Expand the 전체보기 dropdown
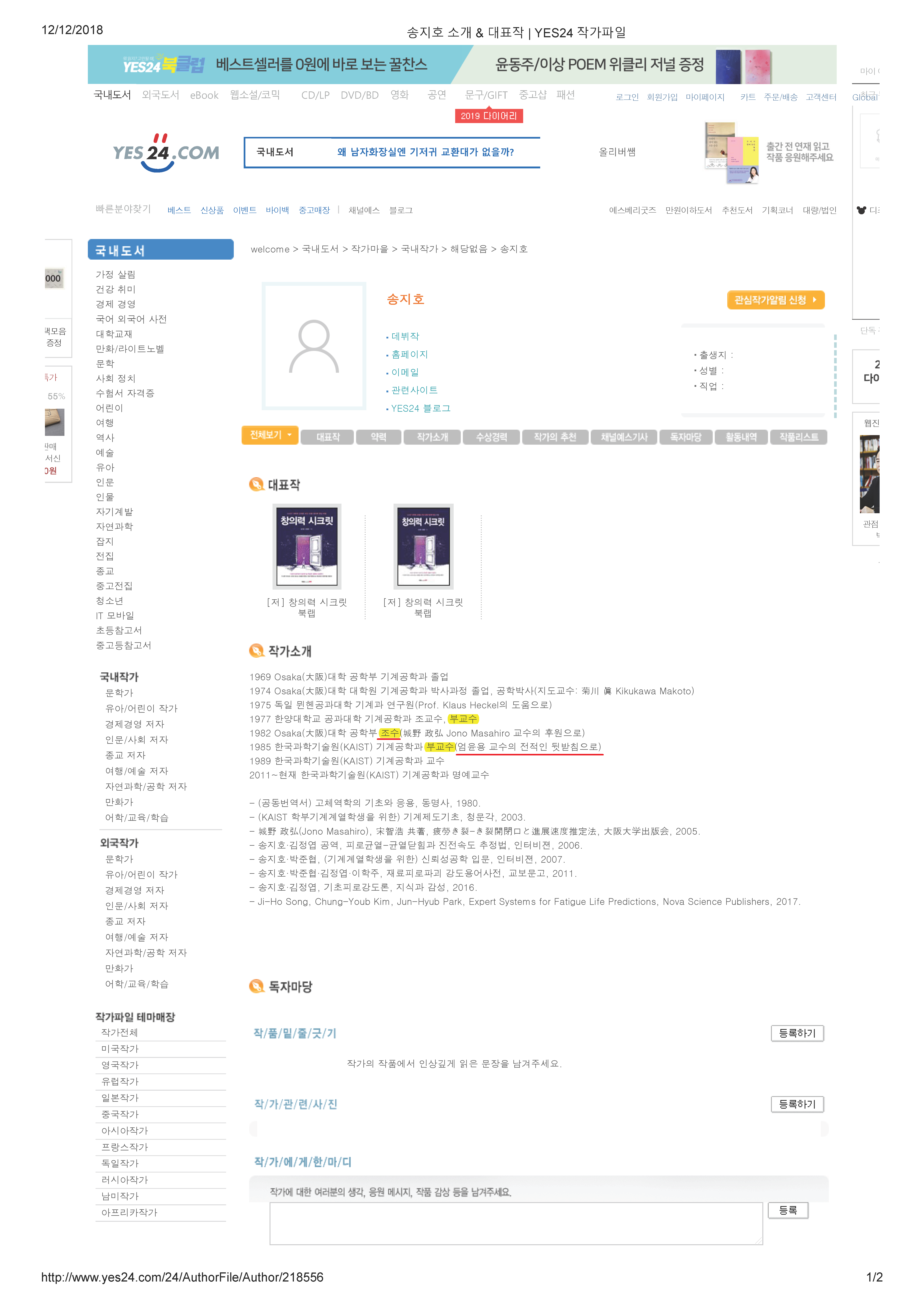Viewport: 924px width, 1307px height. pos(270,435)
